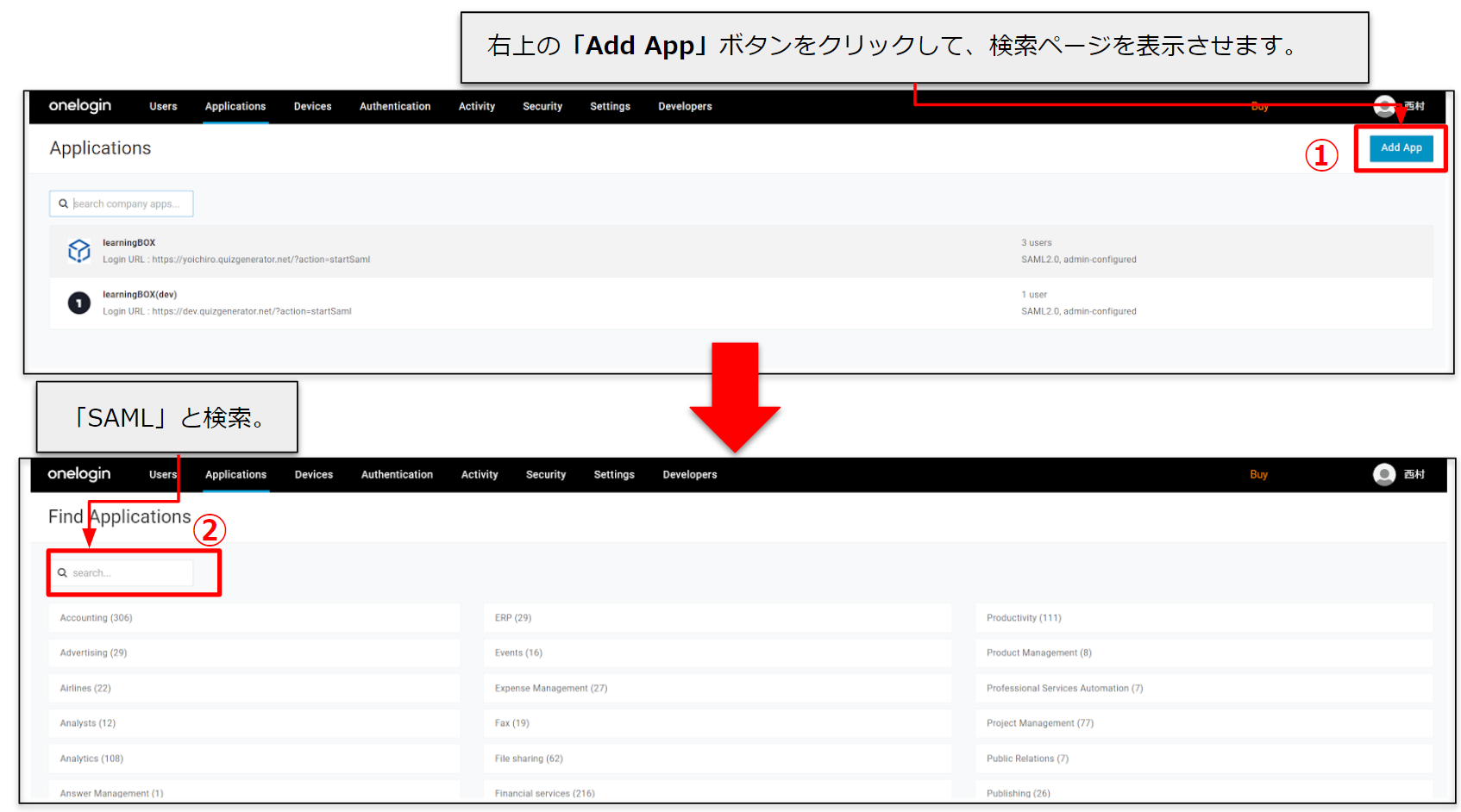Click the '3 users' text for learningBOX
The image size is (1461, 812).
pos(1037,243)
